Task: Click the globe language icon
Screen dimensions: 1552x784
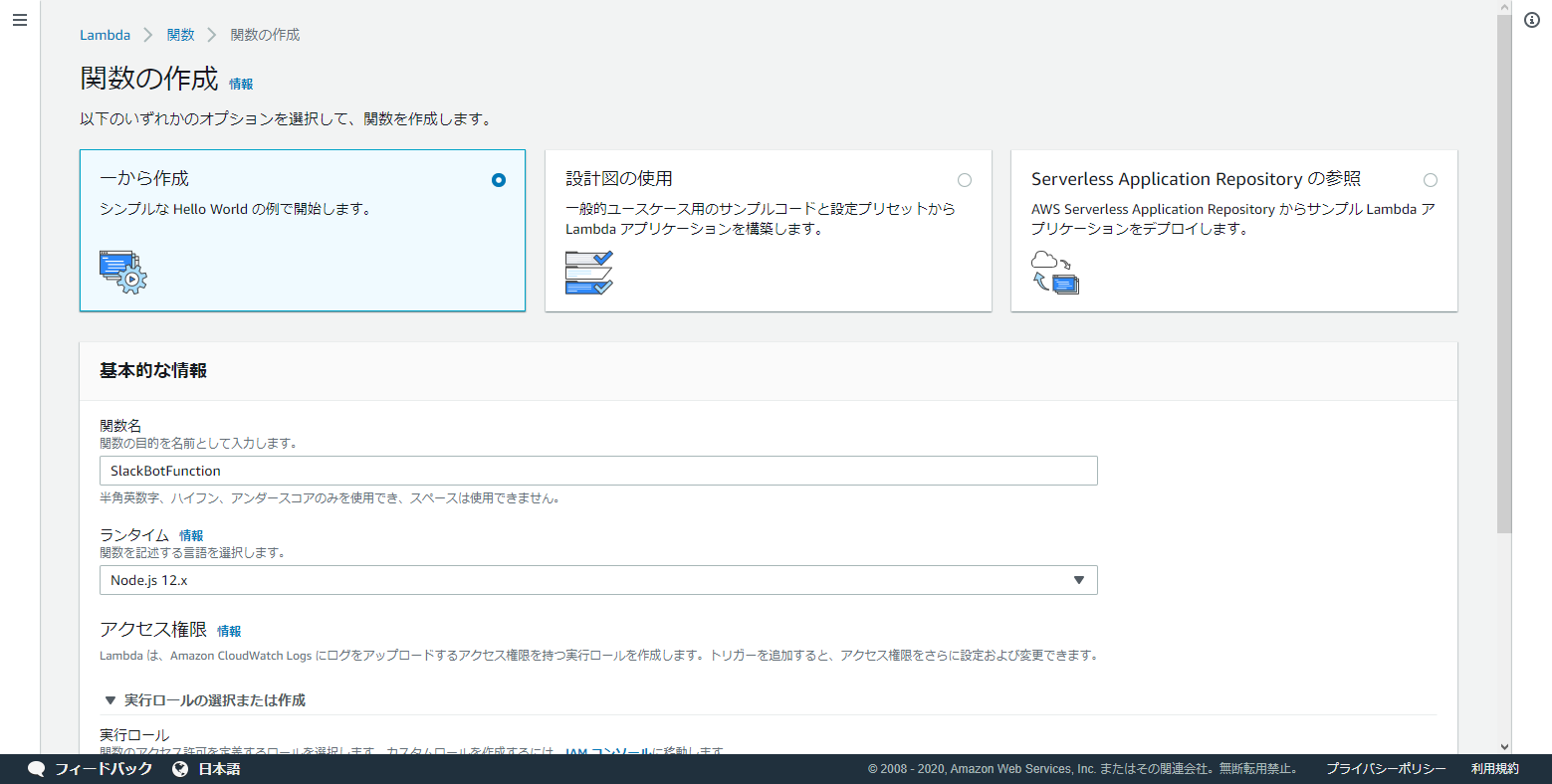Action: click(x=180, y=769)
